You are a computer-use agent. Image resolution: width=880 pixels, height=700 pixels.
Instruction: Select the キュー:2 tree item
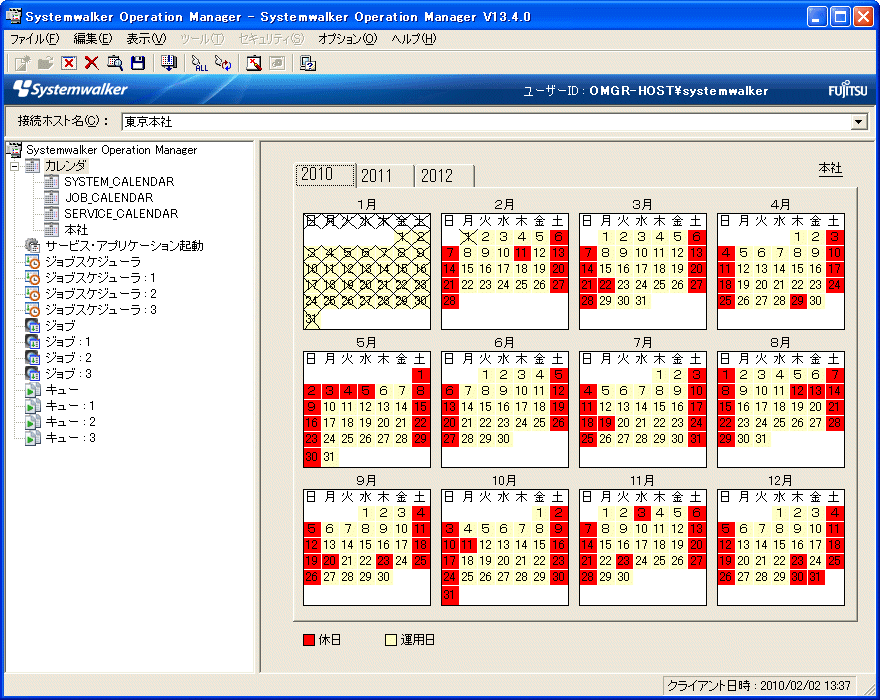pyautogui.click(x=71, y=422)
